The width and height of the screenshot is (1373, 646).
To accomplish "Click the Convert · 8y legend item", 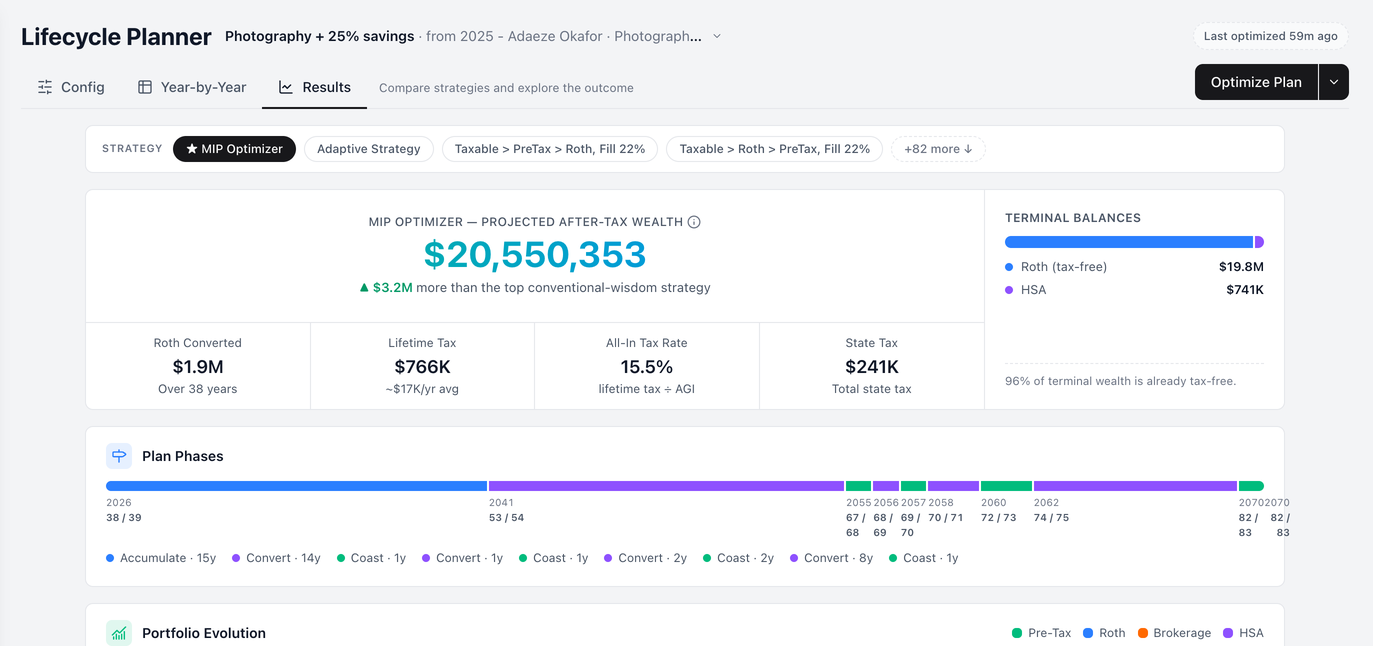I will point(831,558).
